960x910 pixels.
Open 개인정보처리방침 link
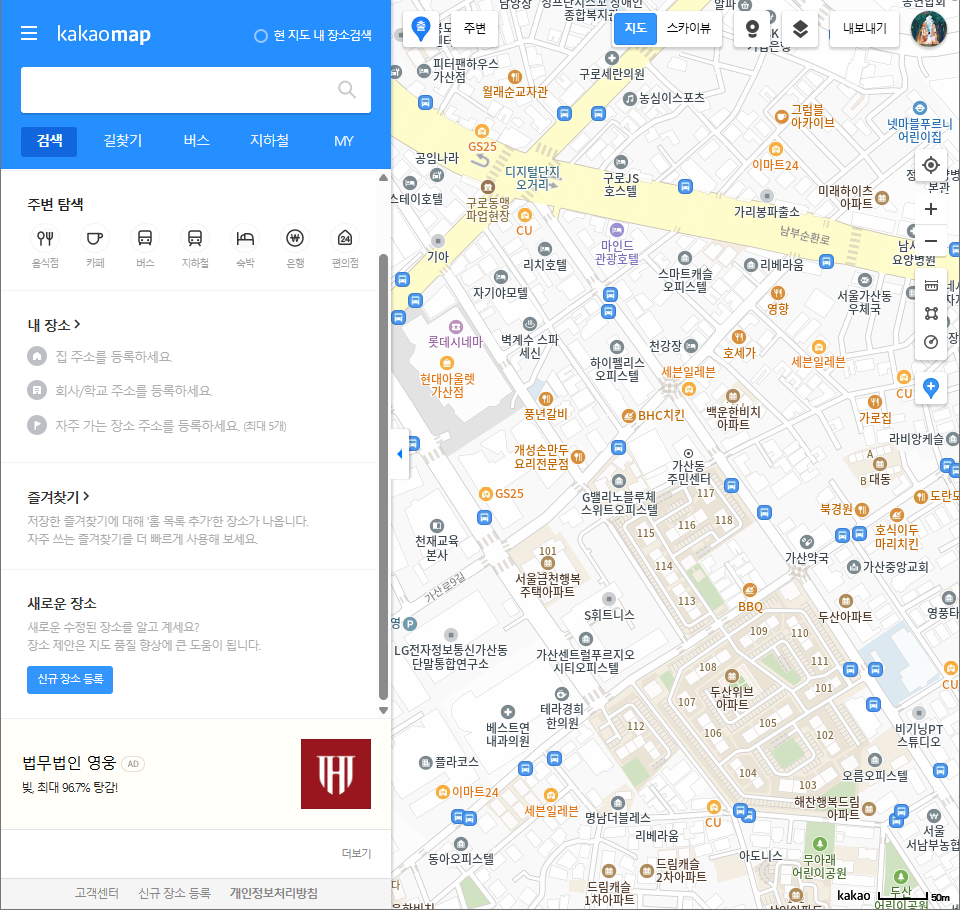click(x=274, y=893)
